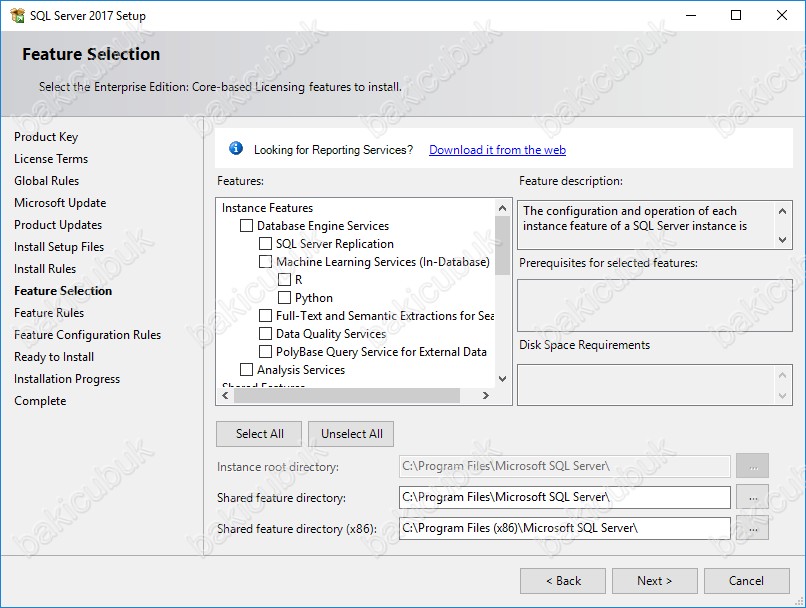Screen dimensions: 806x608
Task: Select Product Updates step
Action: pyautogui.click(x=58, y=225)
